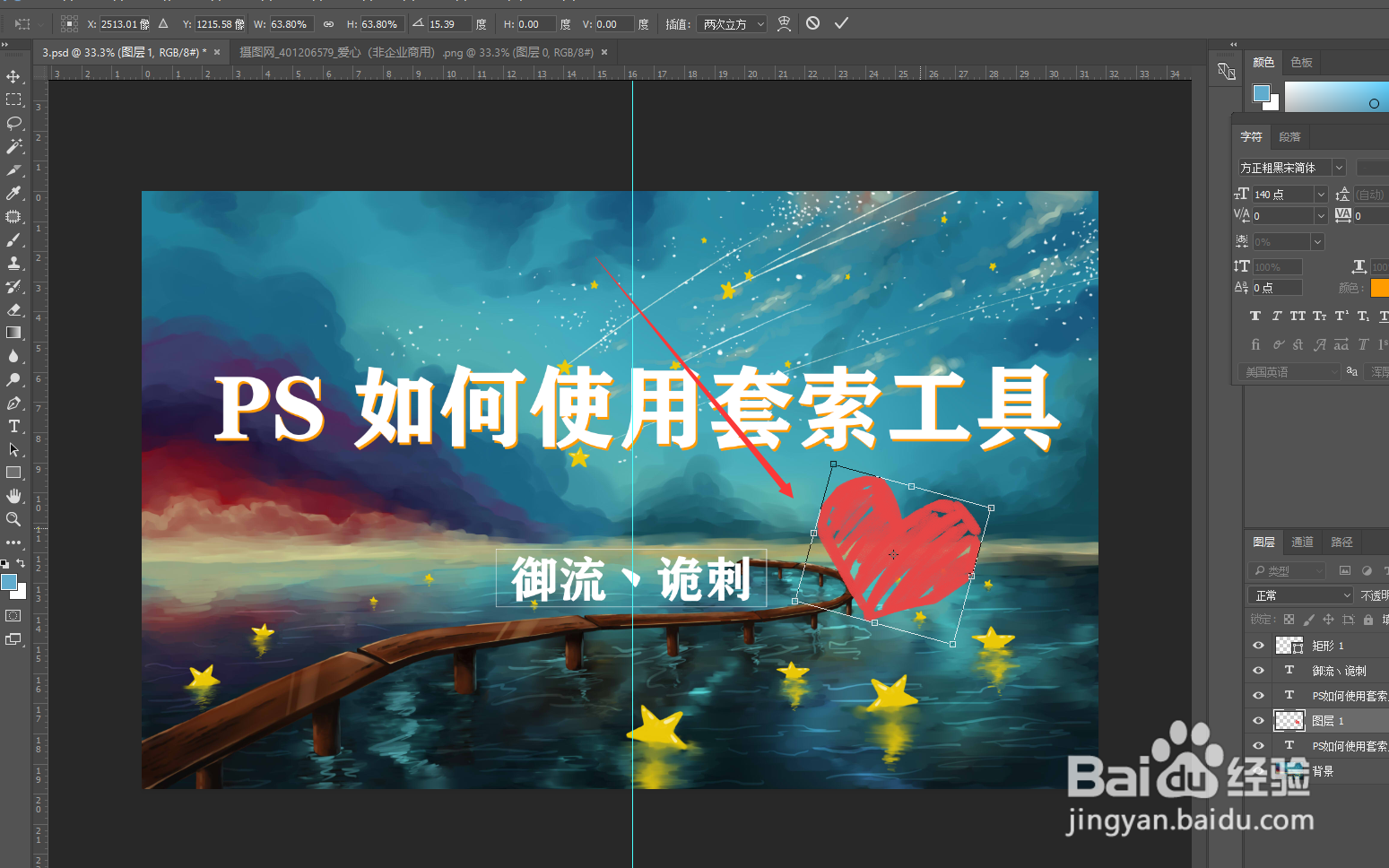This screenshot has width=1389, height=868.
Task: Toggle visibility of the 矩形 1 layer
Action: click(1258, 645)
